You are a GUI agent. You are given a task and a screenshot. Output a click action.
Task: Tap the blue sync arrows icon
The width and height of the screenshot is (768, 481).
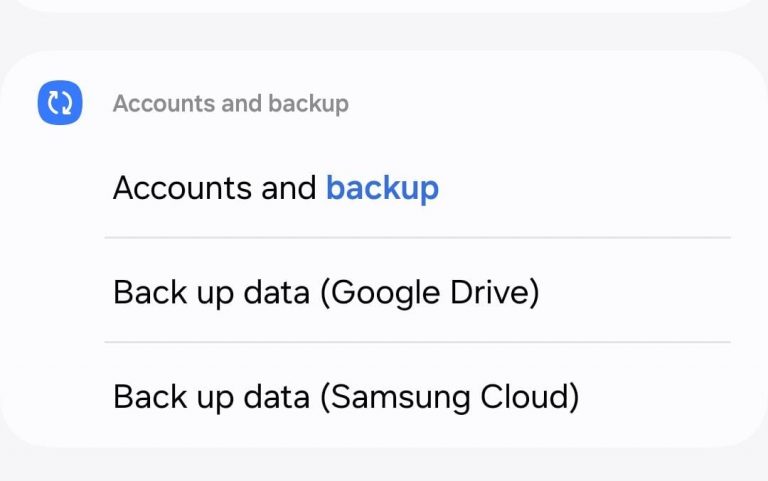tap(59, 103)
